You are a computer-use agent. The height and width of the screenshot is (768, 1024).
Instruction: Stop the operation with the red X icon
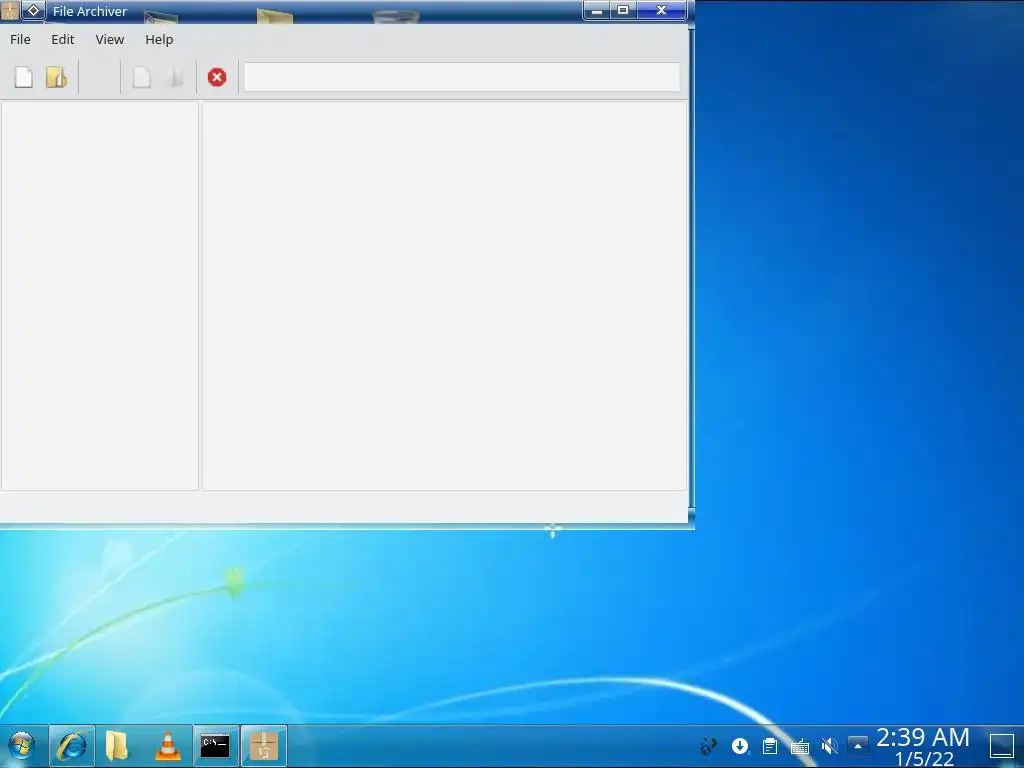[x=217, y=77]
